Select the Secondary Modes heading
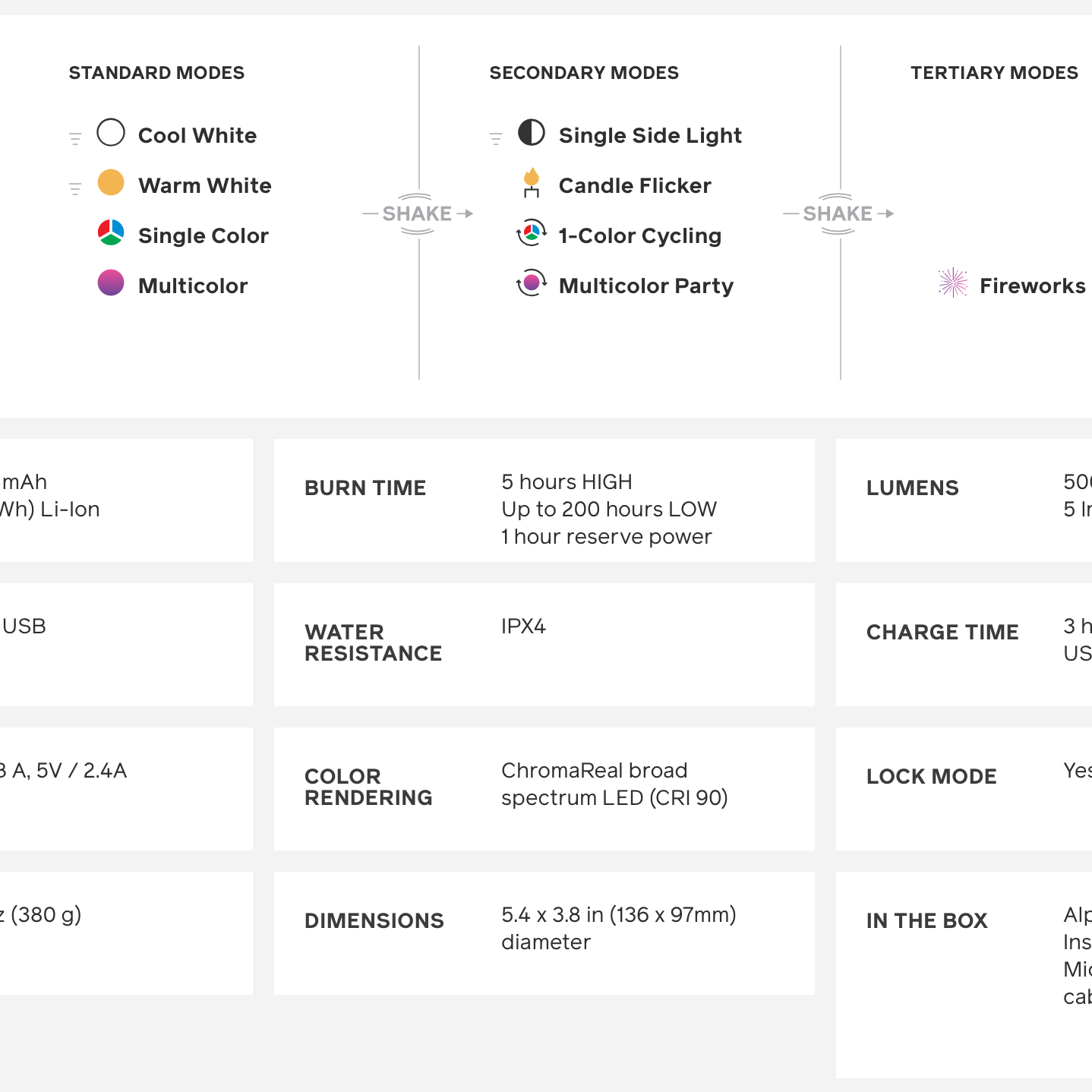This screenshot has height=1092, width=1092. tap(584, 73)
